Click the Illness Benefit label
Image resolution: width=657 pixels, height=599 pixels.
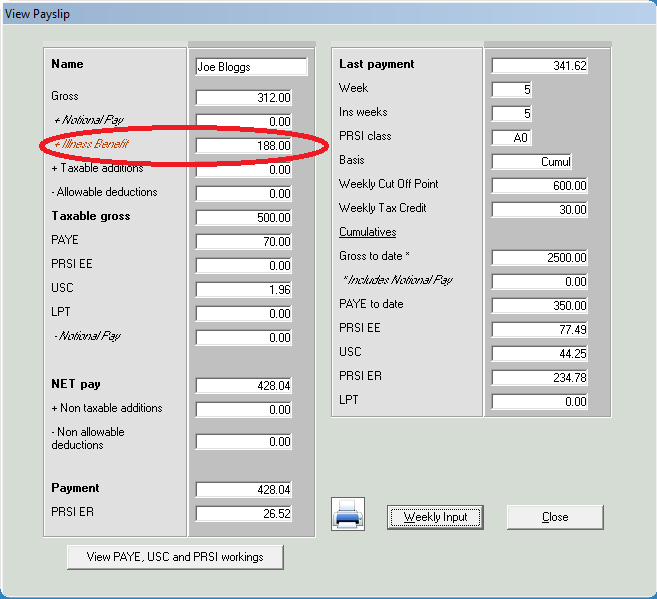tap(91, 144)
